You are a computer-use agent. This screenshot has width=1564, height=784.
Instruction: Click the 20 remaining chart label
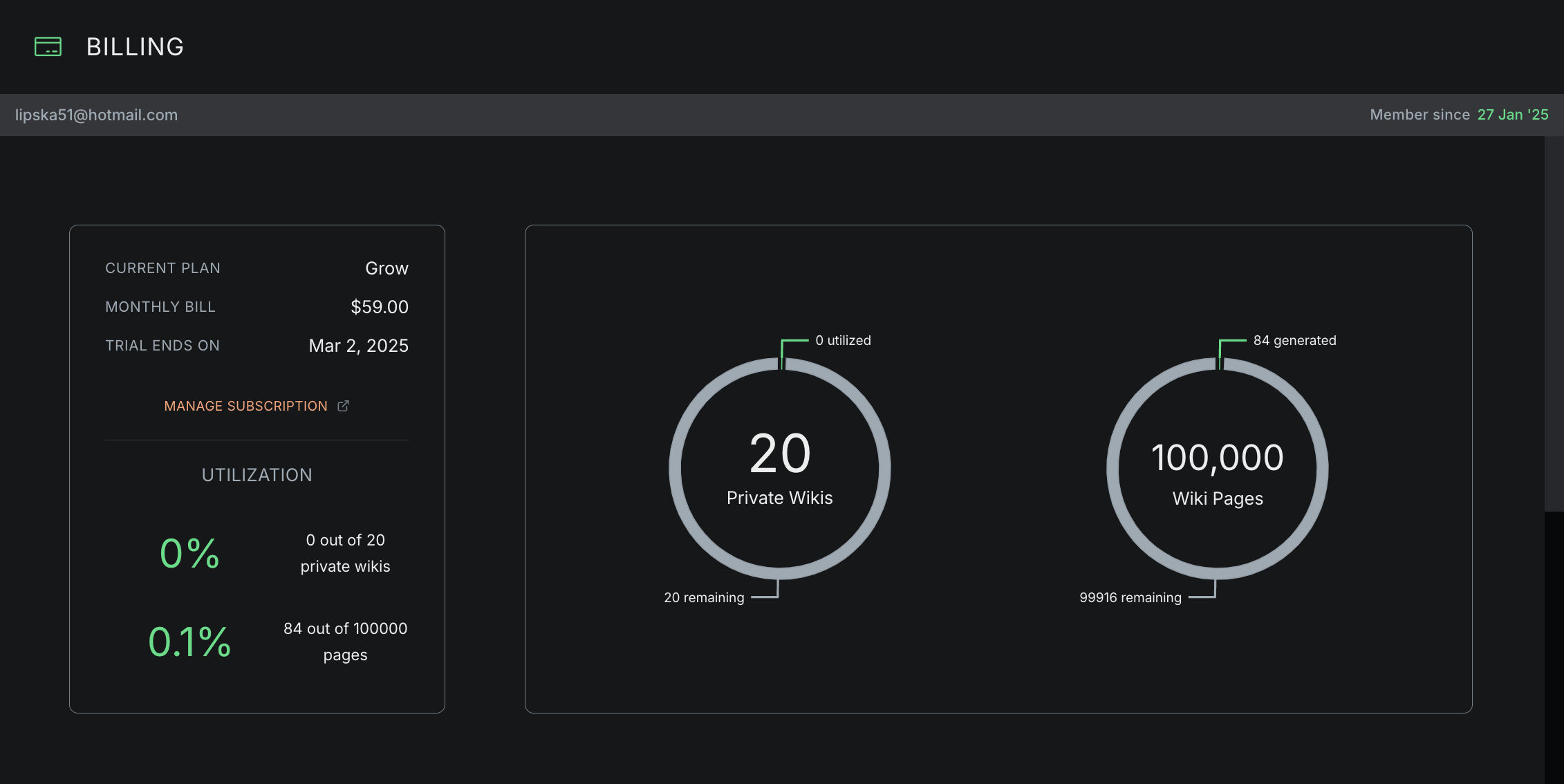[704, 597]
